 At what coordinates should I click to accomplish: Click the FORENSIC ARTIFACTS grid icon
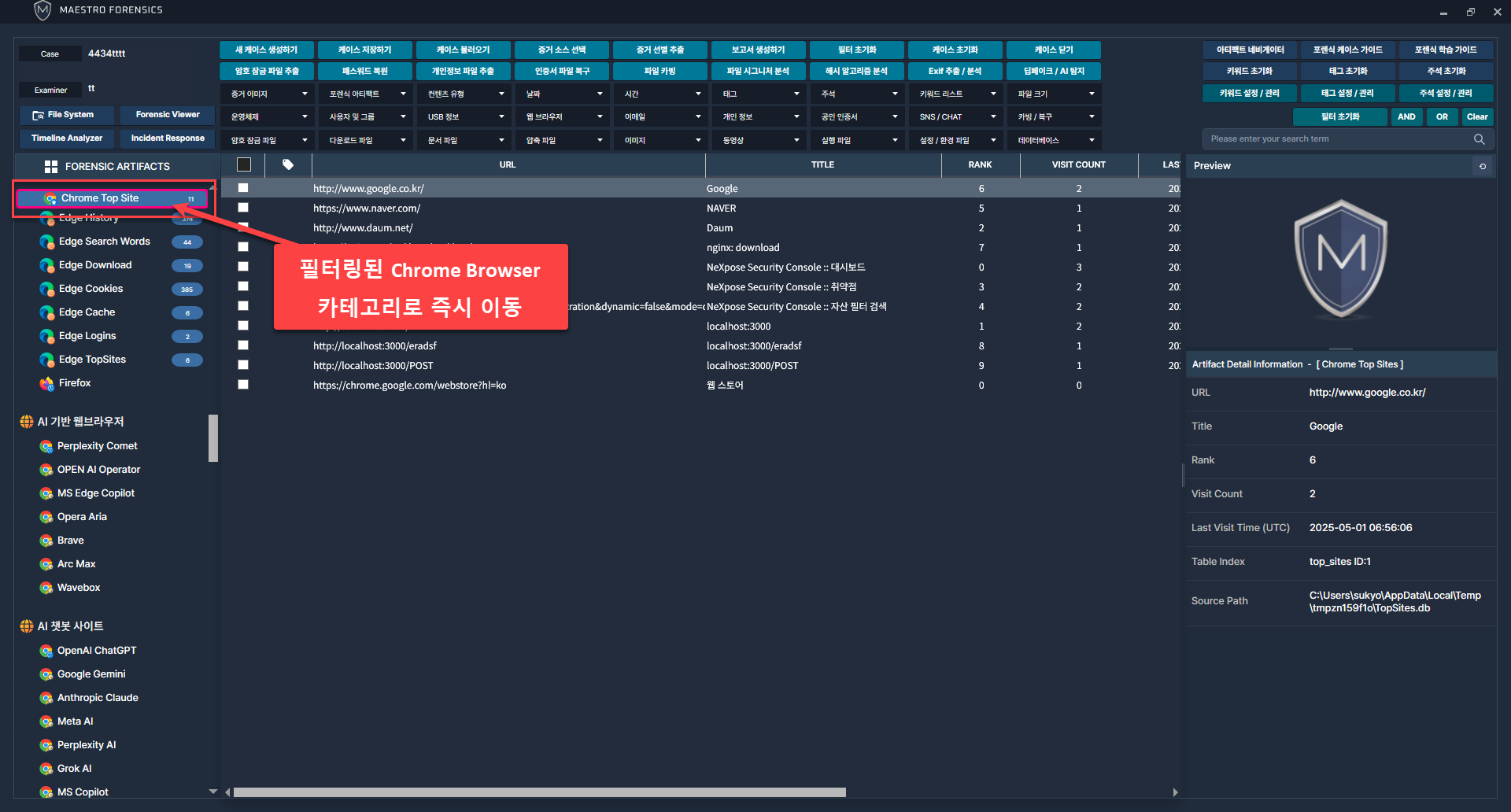coord(51,167)
